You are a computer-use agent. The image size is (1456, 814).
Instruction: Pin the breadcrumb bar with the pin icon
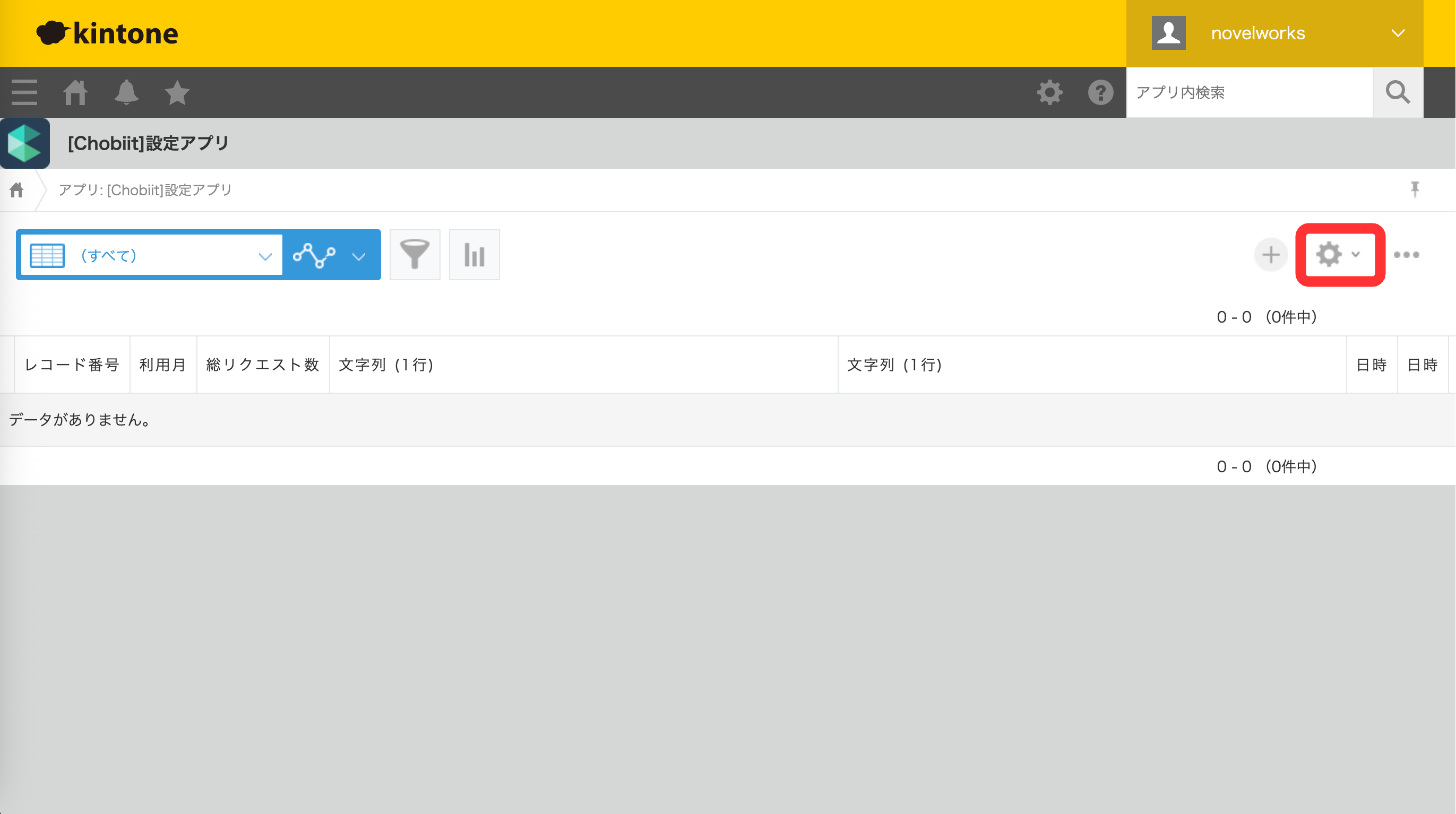tap(1415, 189)
